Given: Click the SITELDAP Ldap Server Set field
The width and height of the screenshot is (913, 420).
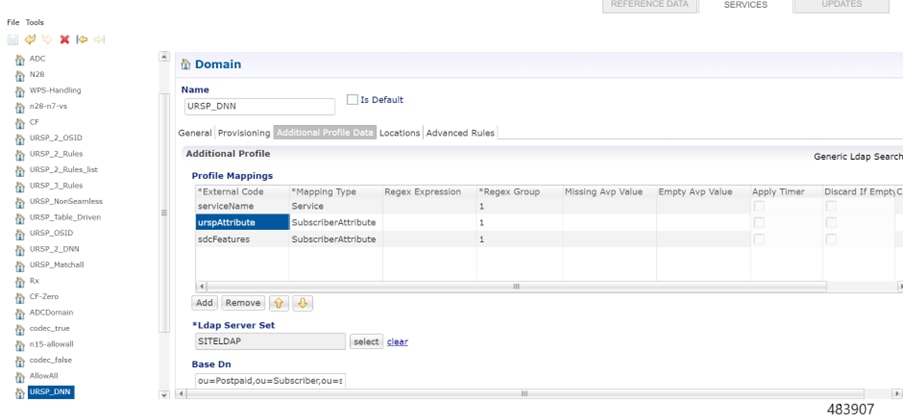Looking at the screenshot, I should (270, 342).
